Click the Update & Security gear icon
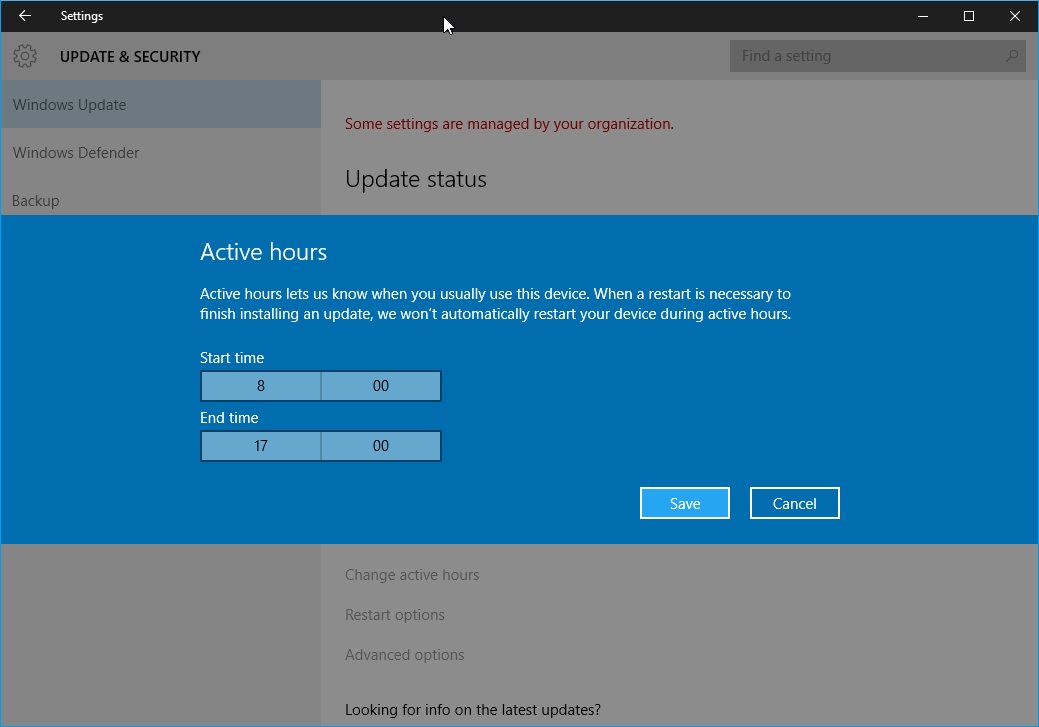 point(25,56)
